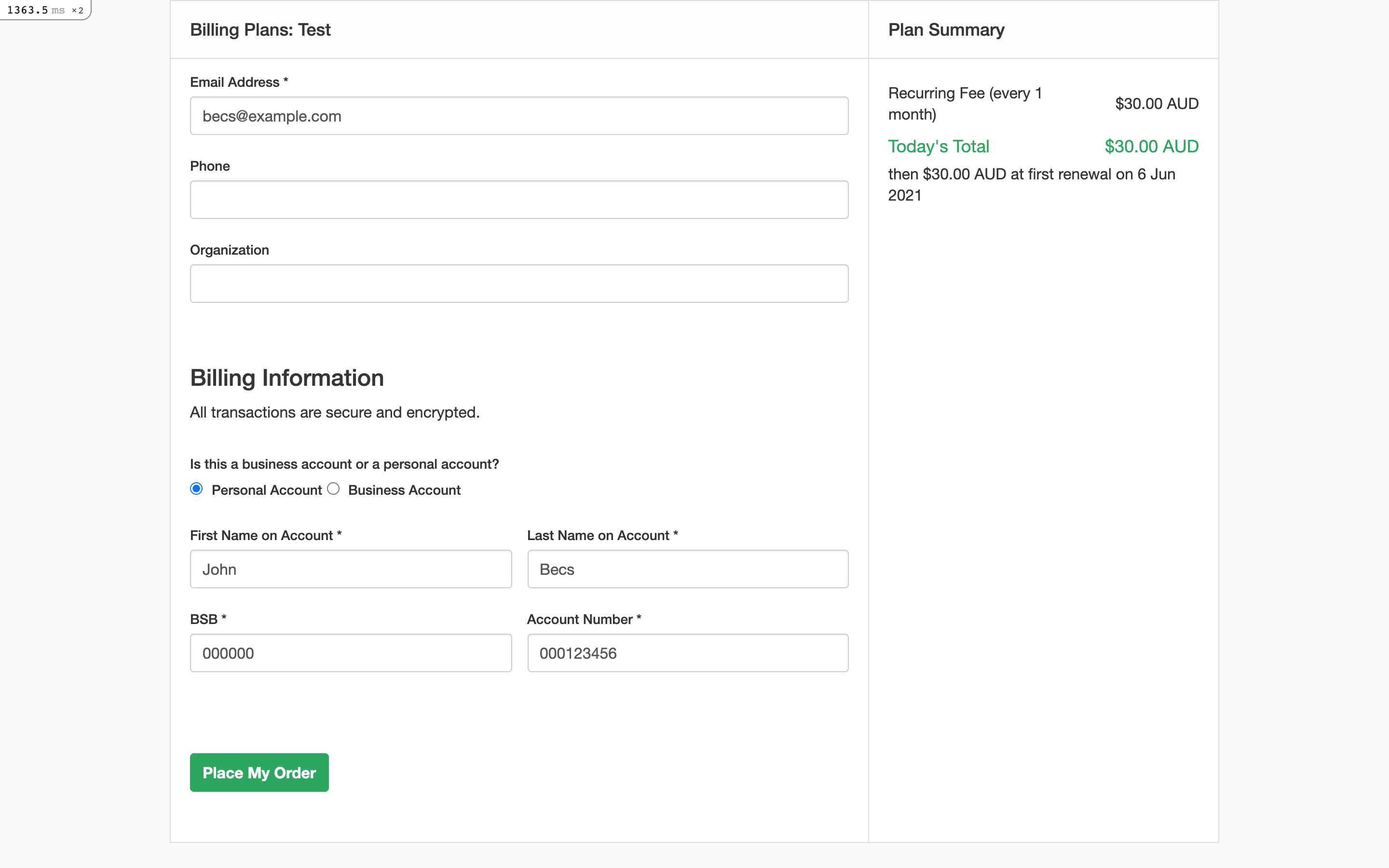This screenshot has height=868, width=1389.
Task: Edit the First Name on Account field
Action: [x=351, y=569]
